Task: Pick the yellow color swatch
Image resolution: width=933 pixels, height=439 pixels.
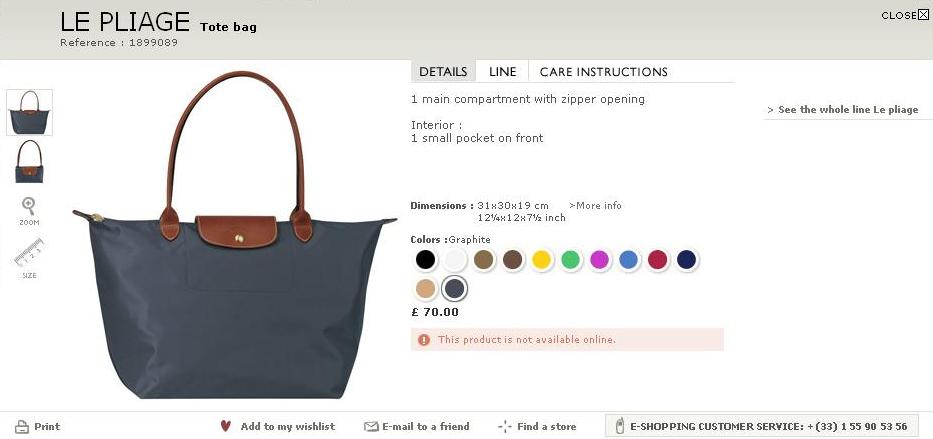Action: point(541,260)
